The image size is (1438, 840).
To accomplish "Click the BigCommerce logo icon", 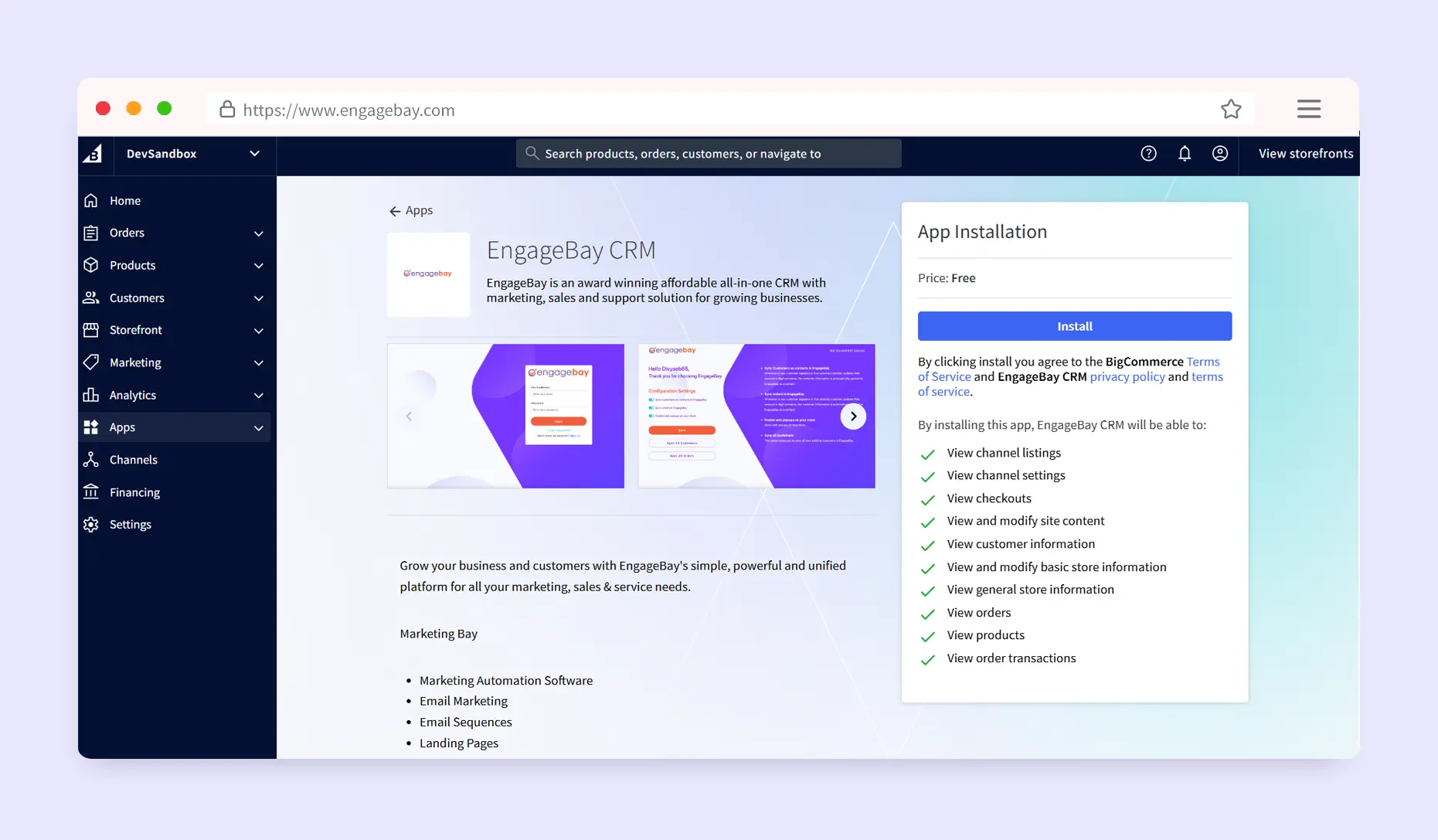I will coord(93,154).
